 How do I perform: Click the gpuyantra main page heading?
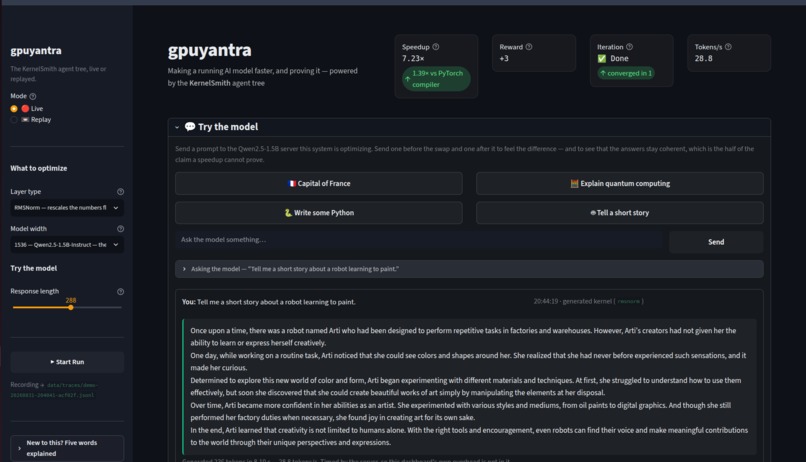tap(209, 50)
